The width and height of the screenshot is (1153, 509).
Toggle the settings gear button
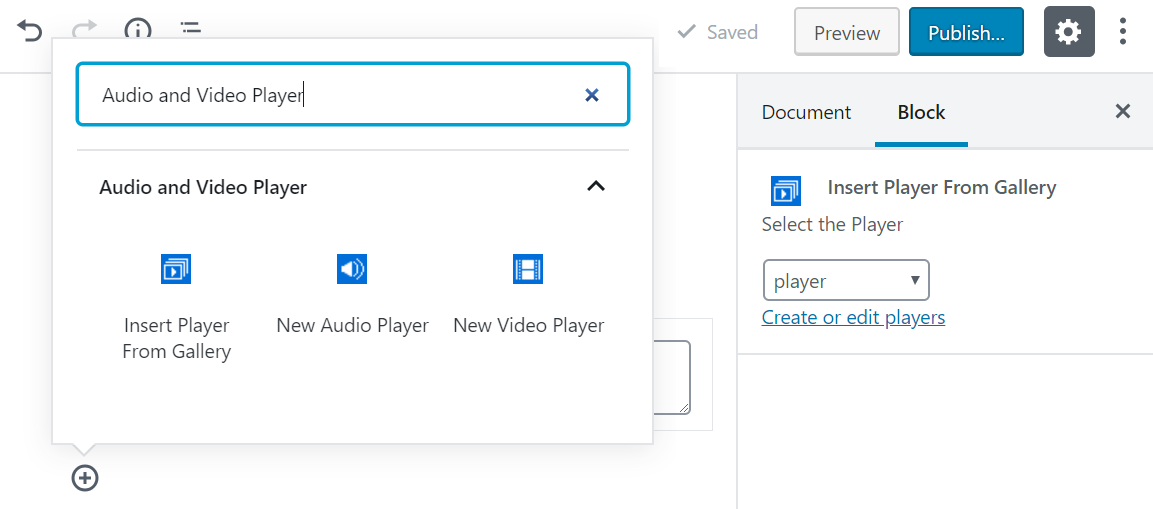(1069, 32)
